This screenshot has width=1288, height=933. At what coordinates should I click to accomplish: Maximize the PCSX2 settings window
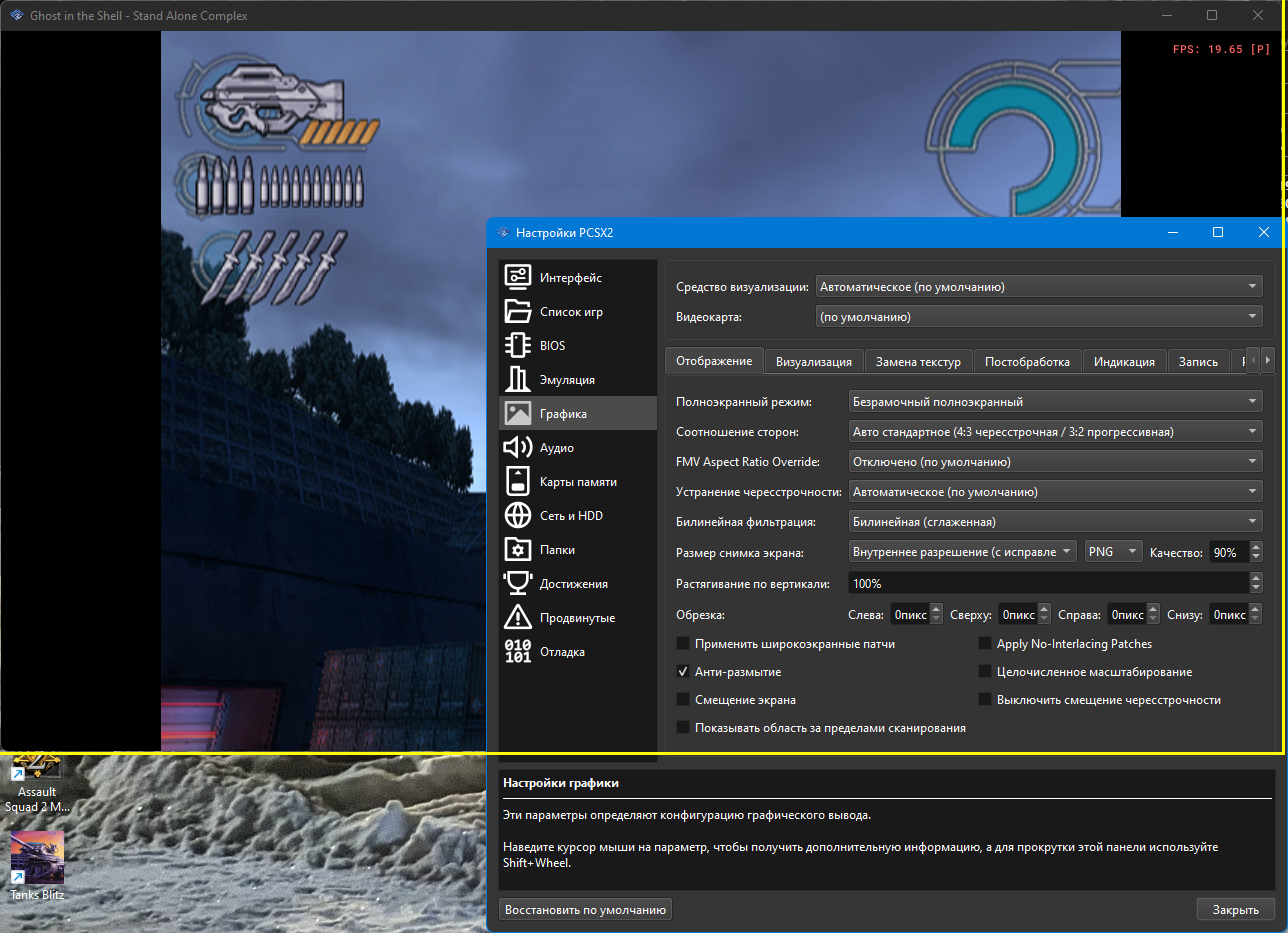[1218, 232]
